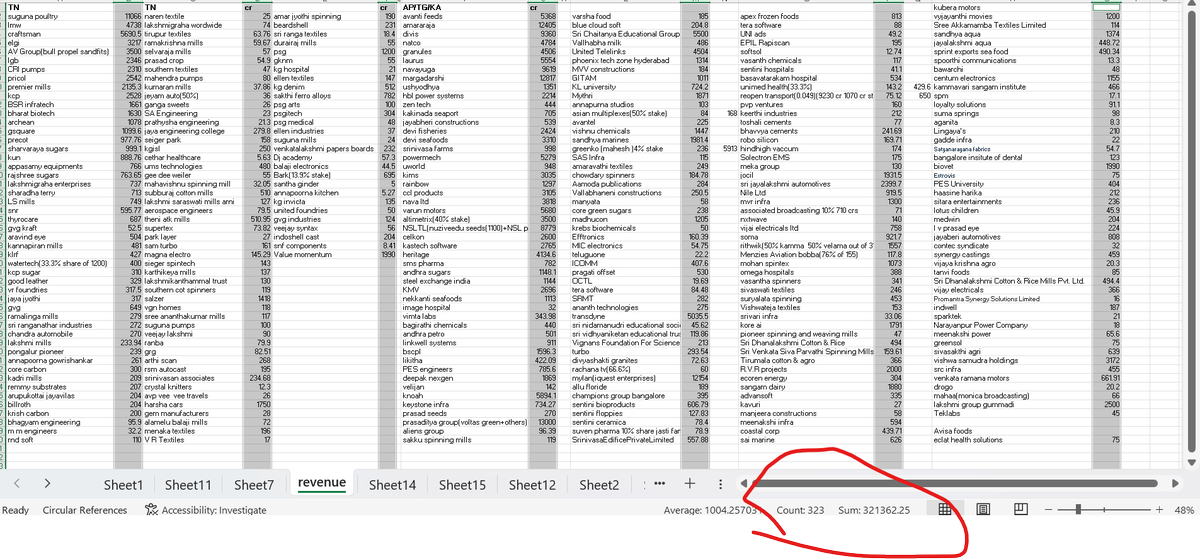1200x559 pixels.
Task: Select the eclat health solutions cell
Action: [1011, 438]
